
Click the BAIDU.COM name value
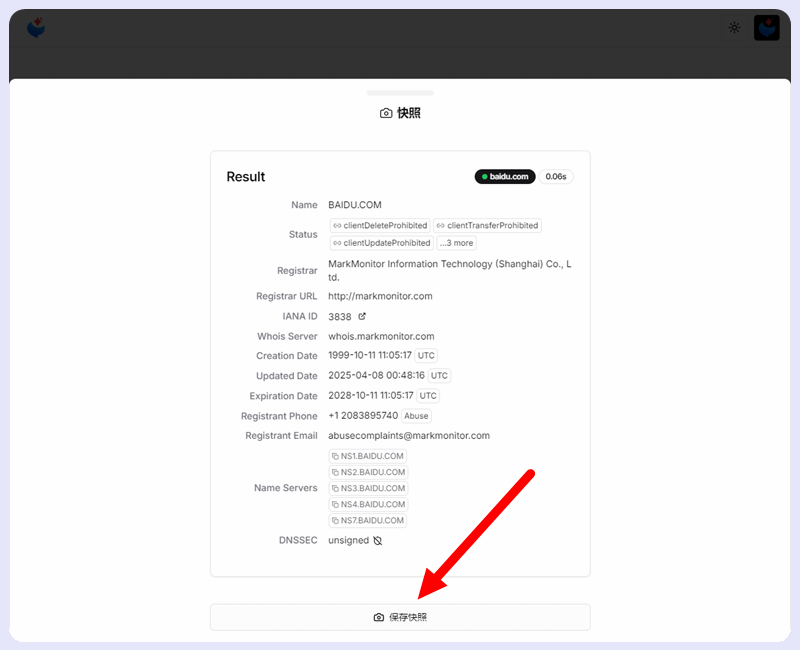click(x=355, y=205)
